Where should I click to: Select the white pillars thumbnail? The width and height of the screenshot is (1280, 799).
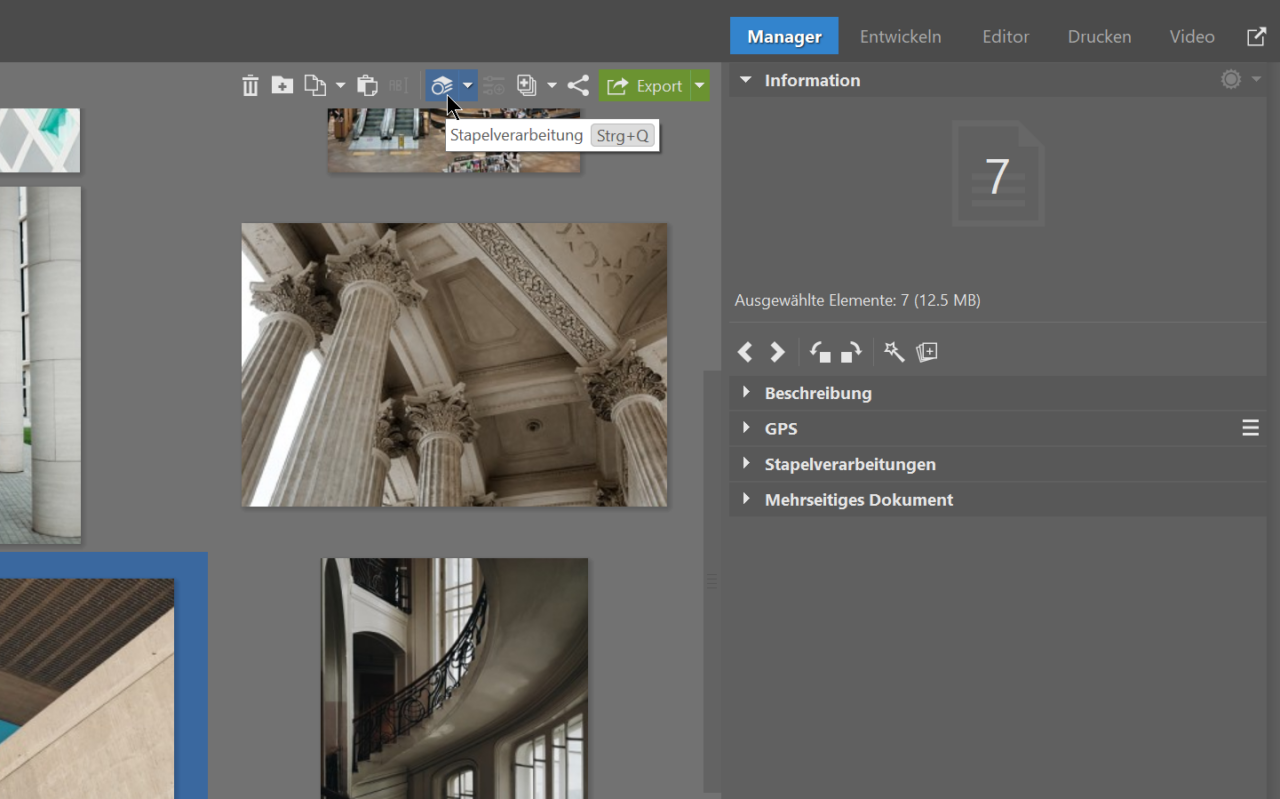pyautogui.click(x=40, y=365)
